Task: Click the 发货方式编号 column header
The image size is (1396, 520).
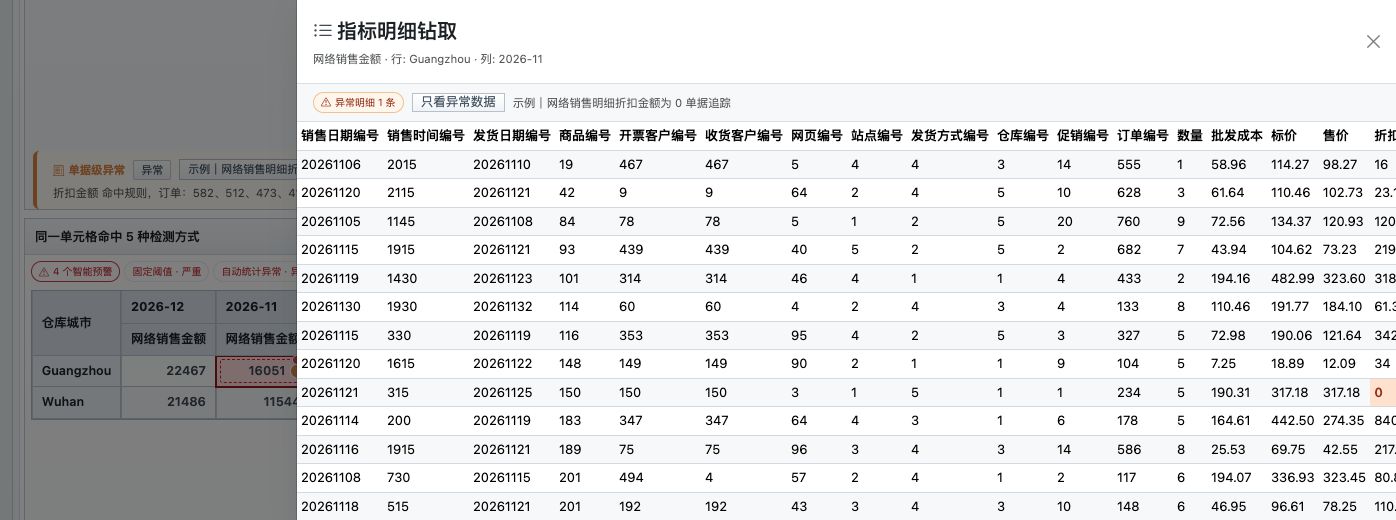Action: 950,136
